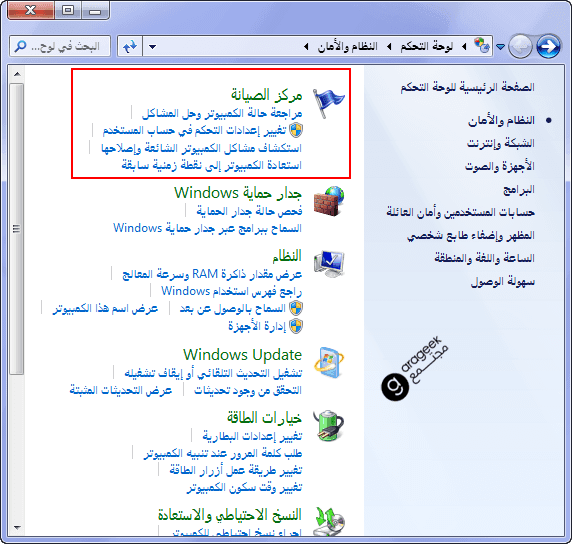The width and height of the screenshot is (572, 544).
Task: Open the recent pages dropdown arrow
Action: [x=500, y=47]
